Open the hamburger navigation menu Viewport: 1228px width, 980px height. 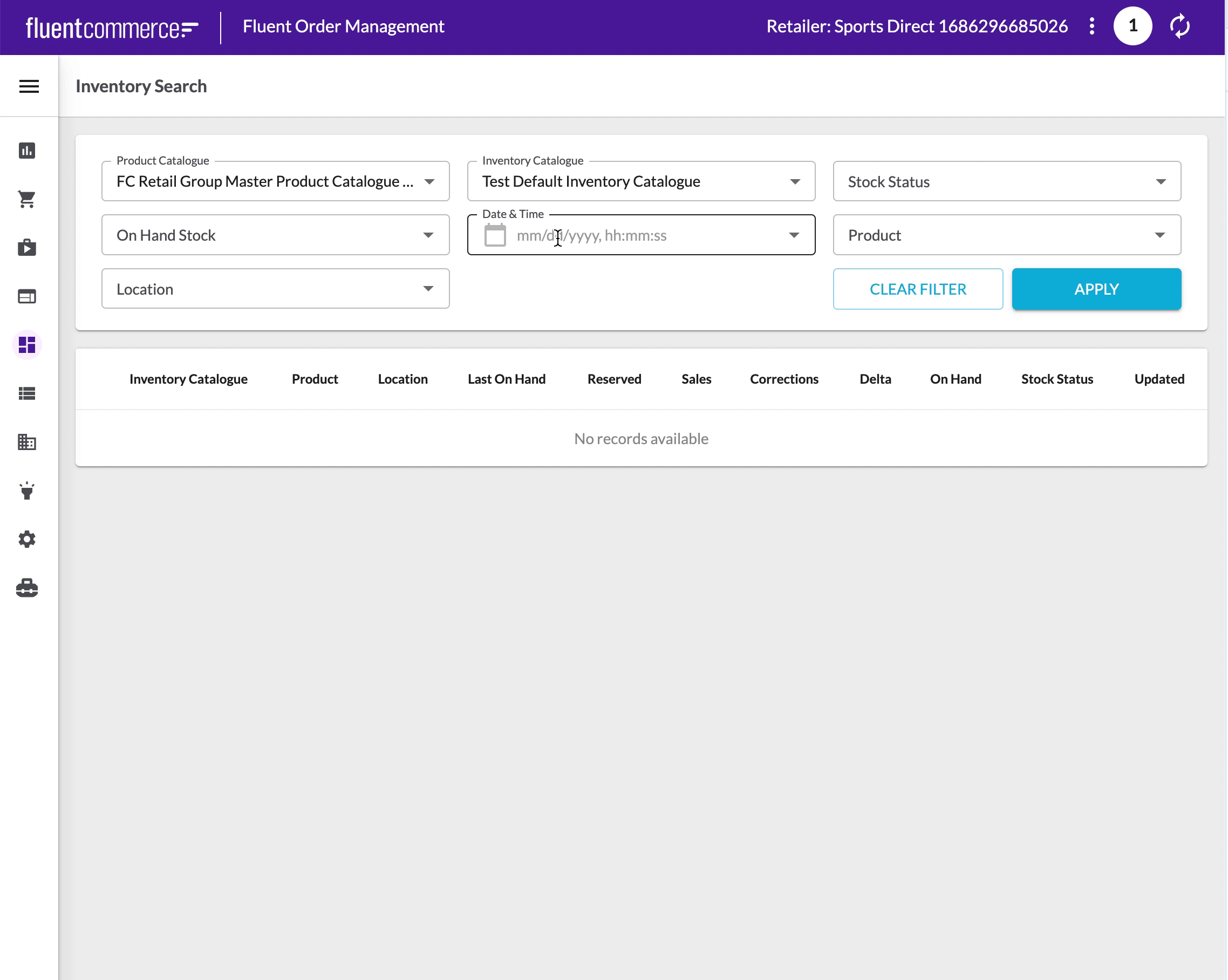29,86
